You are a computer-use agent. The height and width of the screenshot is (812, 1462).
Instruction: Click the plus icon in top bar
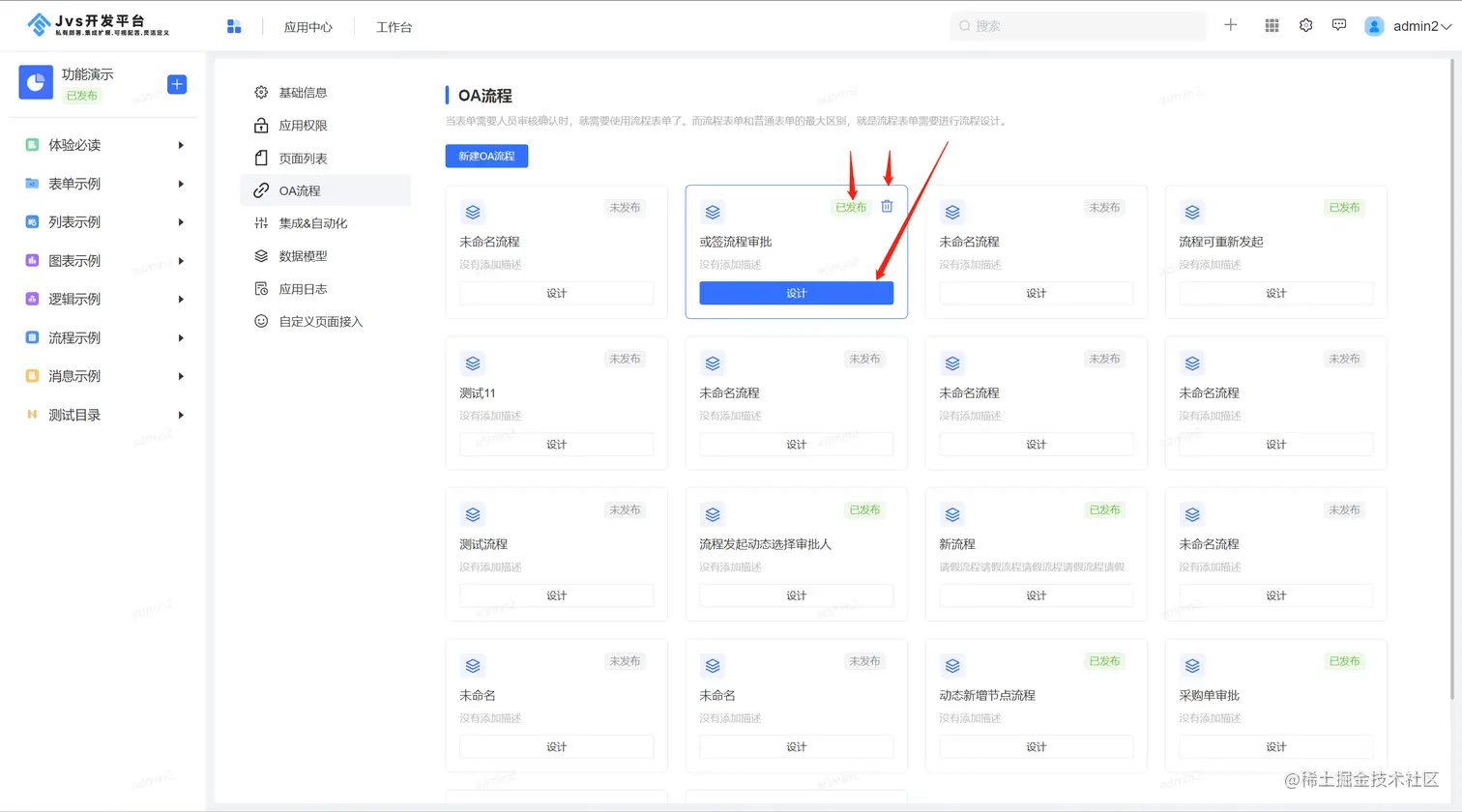point(1231,25)
